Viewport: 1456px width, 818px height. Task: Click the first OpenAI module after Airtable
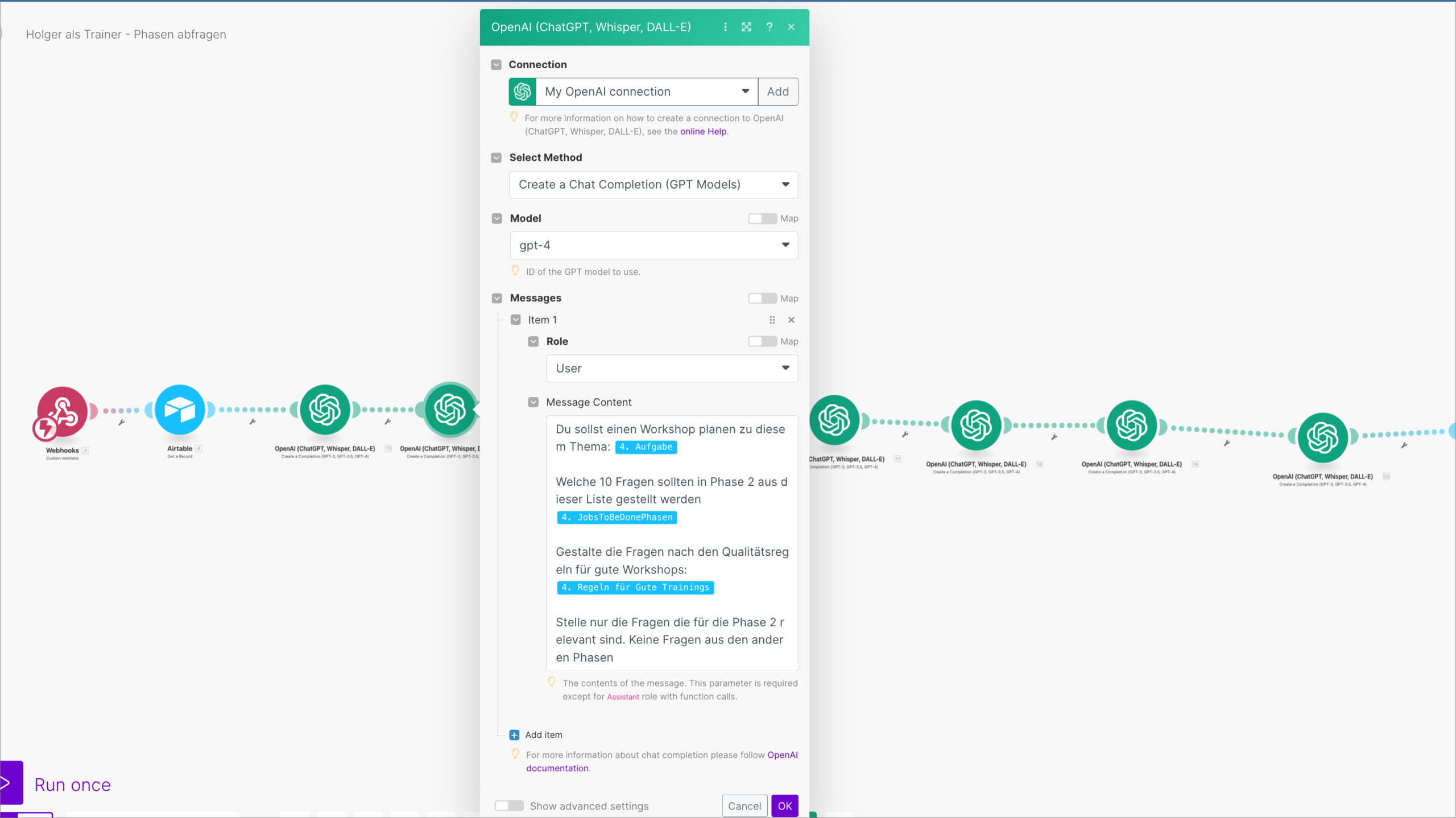point(325,410)
